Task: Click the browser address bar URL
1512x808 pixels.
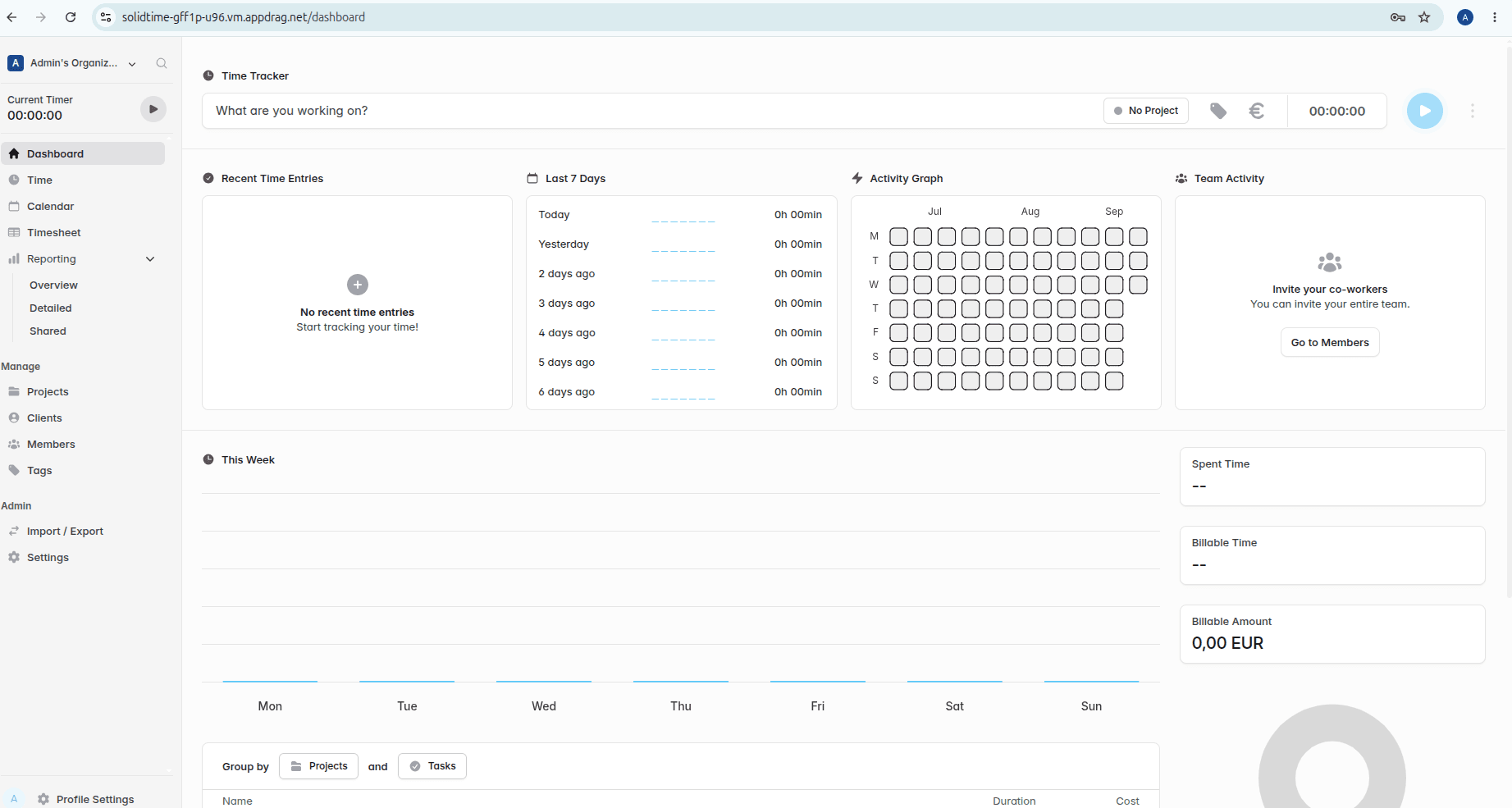Action: tap(243, 17)
